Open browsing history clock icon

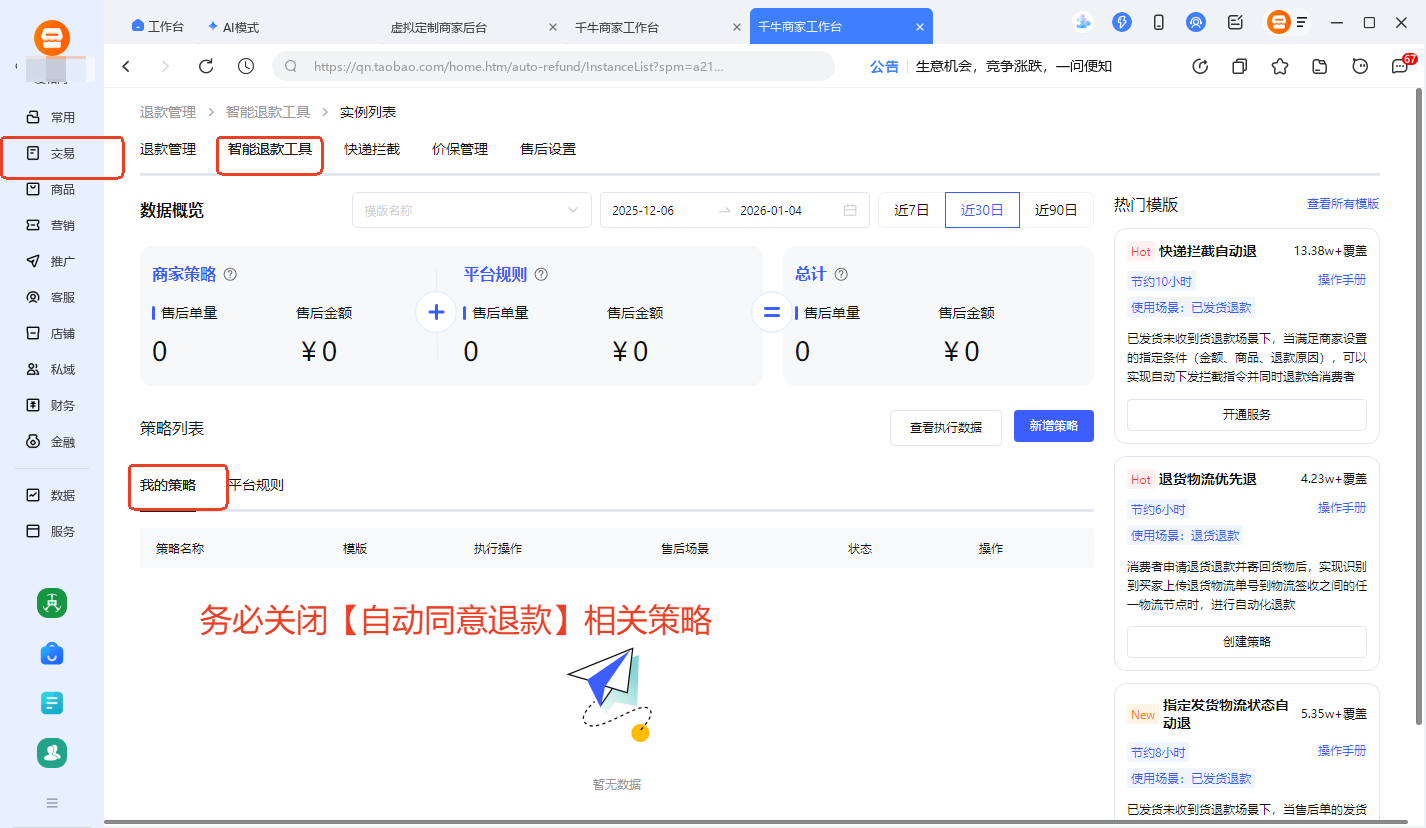[x=246, y=66]
